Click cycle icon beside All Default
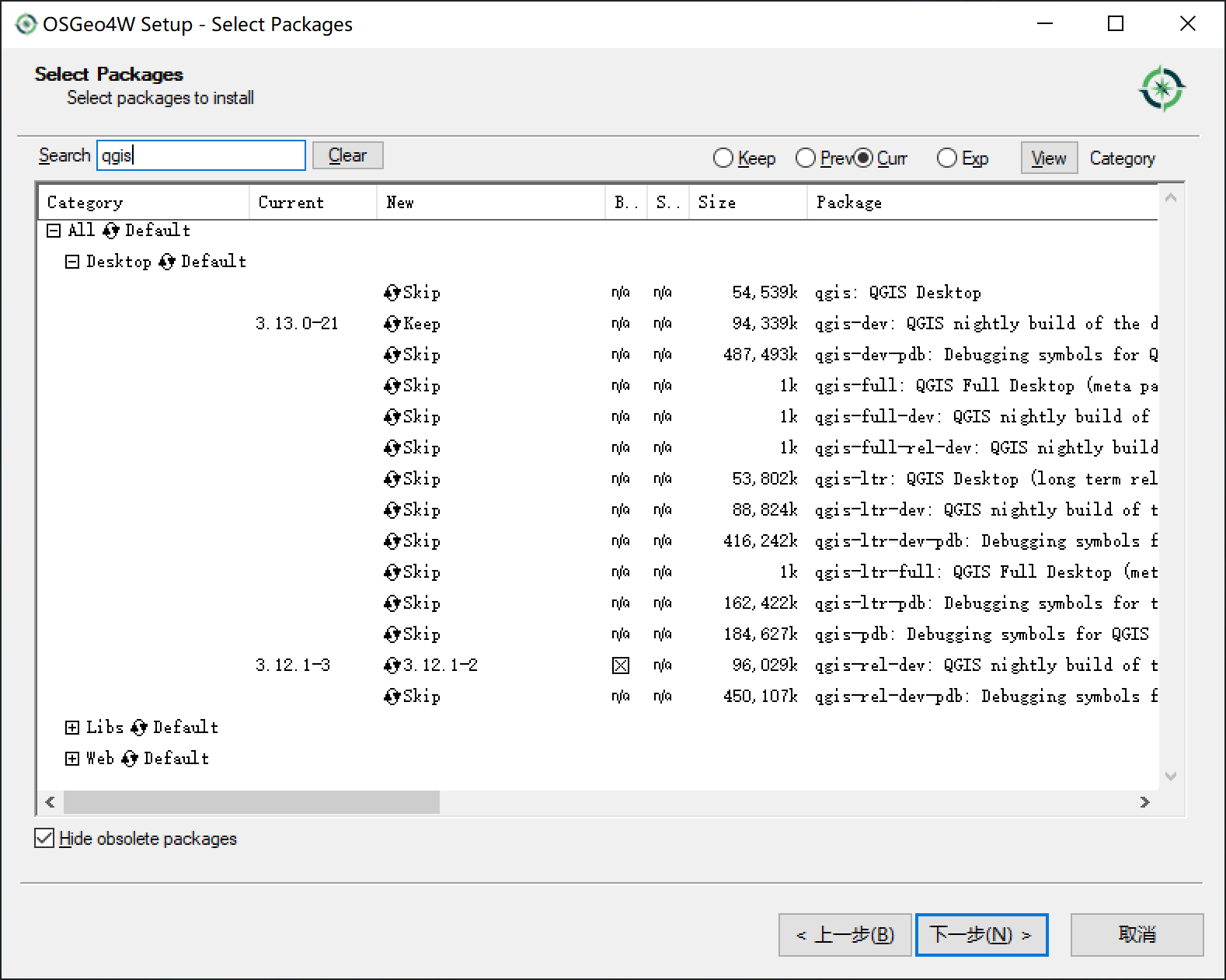Viewport: 1226px width, 980px height. pos(110,231)
